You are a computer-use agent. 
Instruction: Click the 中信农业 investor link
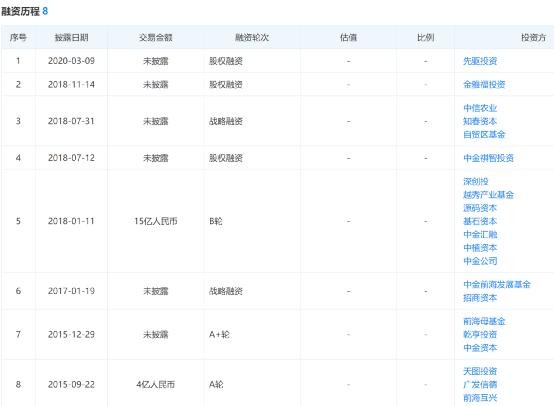point(480,108)
